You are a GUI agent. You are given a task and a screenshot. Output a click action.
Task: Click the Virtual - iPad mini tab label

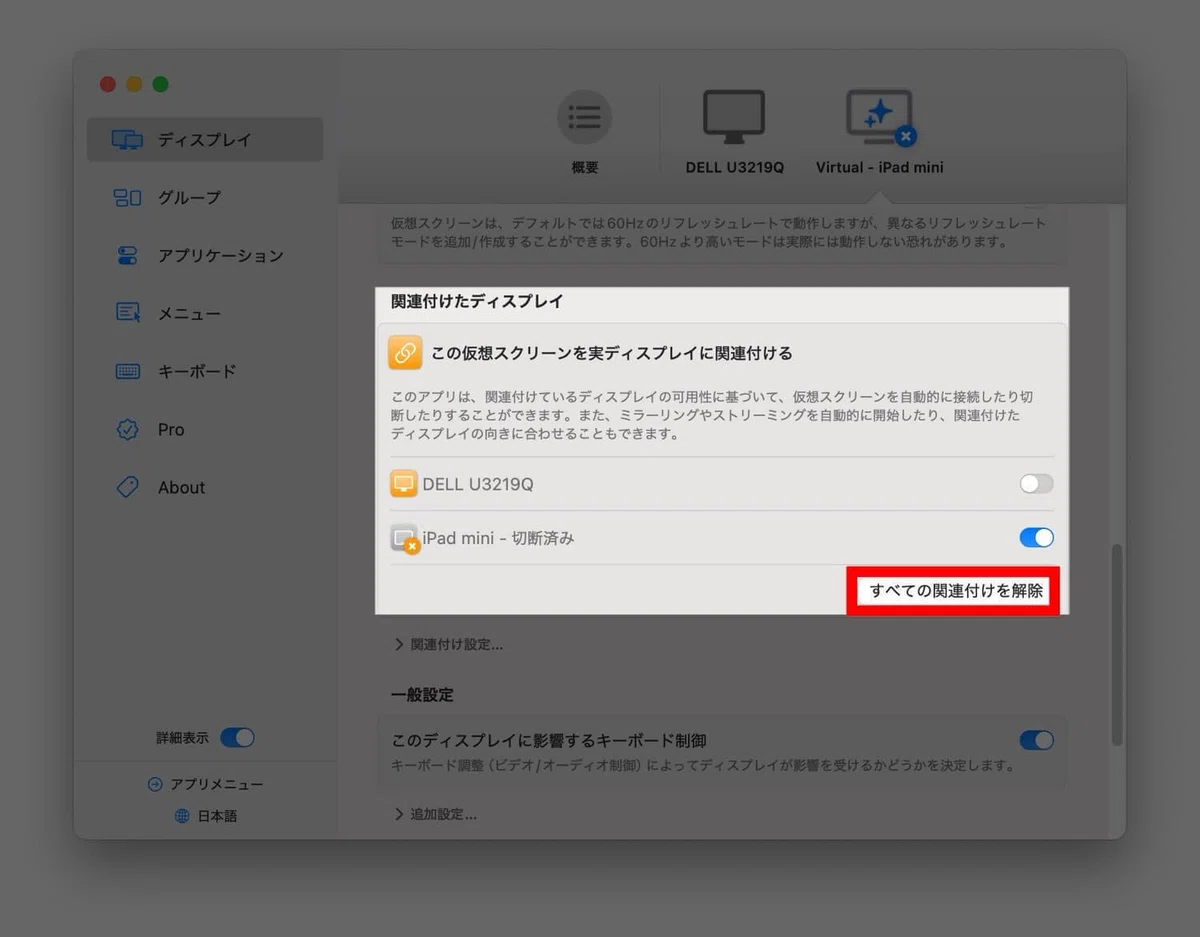click(880, 168)
